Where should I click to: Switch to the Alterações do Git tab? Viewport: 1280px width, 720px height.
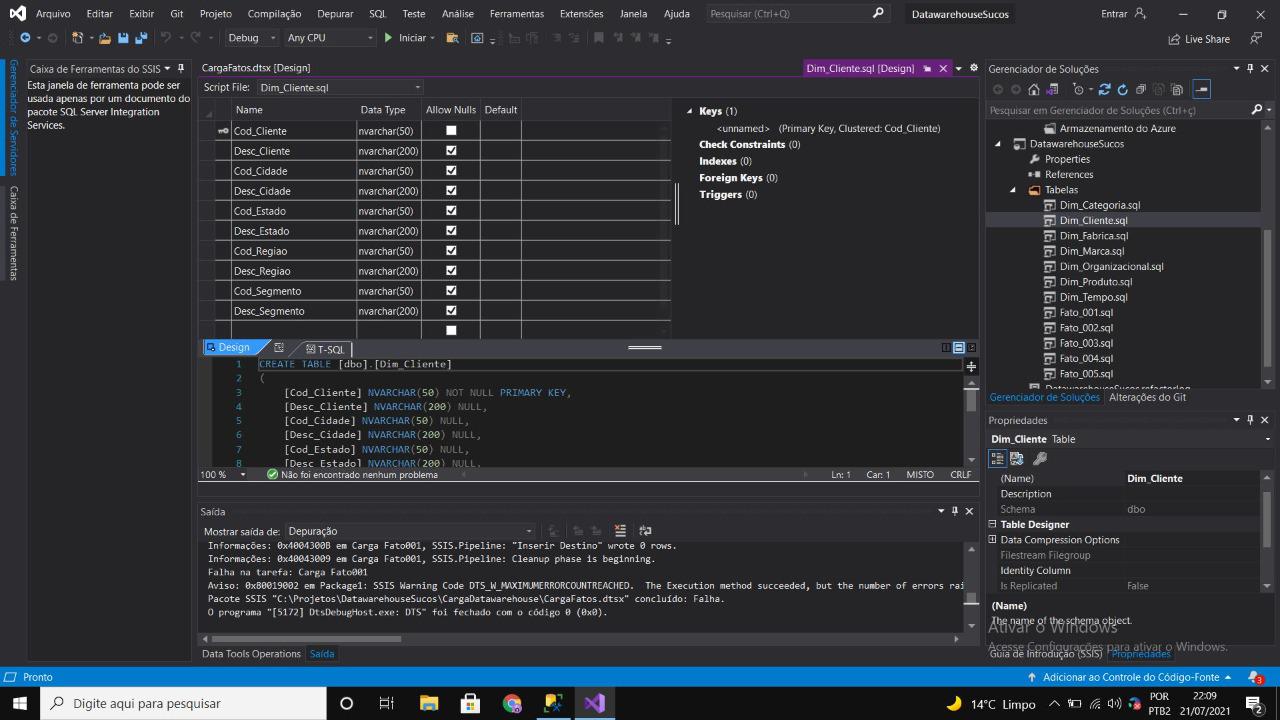pos(1147,397)
